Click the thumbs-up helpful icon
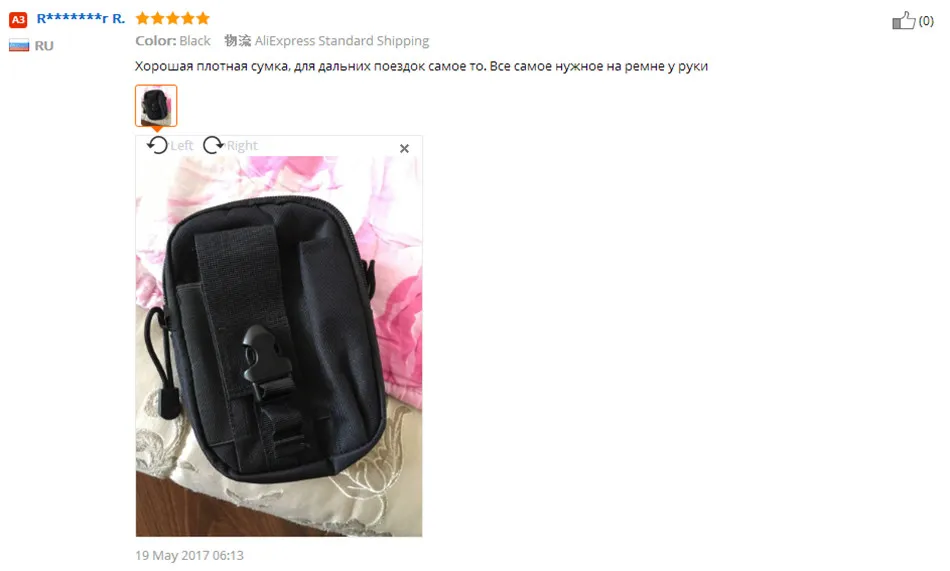The image size is (950, 571). 903,21
